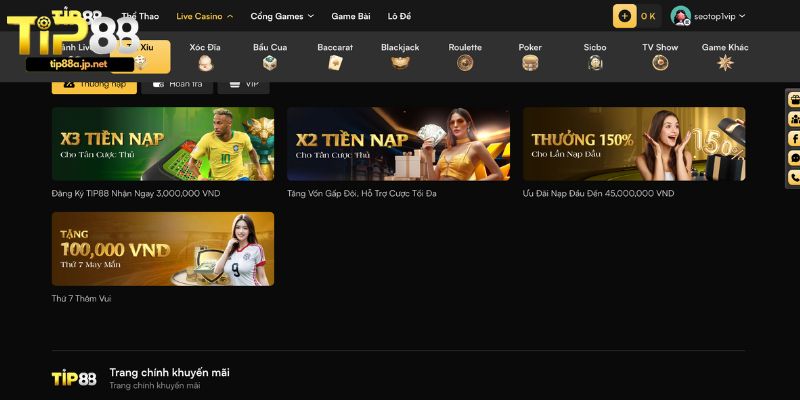
Task: Open the Sicbo icon
Action: (x=595, y=63)
